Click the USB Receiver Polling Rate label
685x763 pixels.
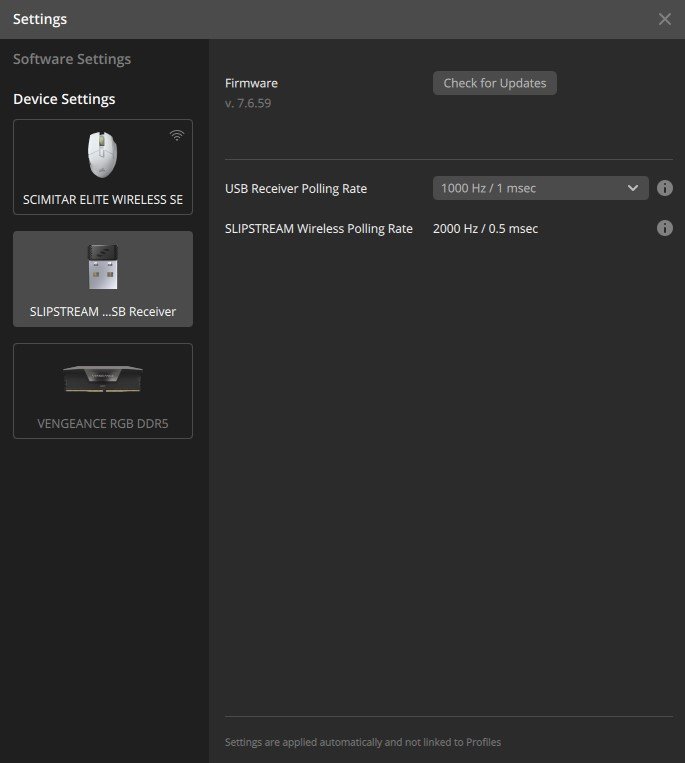point(296,189)
